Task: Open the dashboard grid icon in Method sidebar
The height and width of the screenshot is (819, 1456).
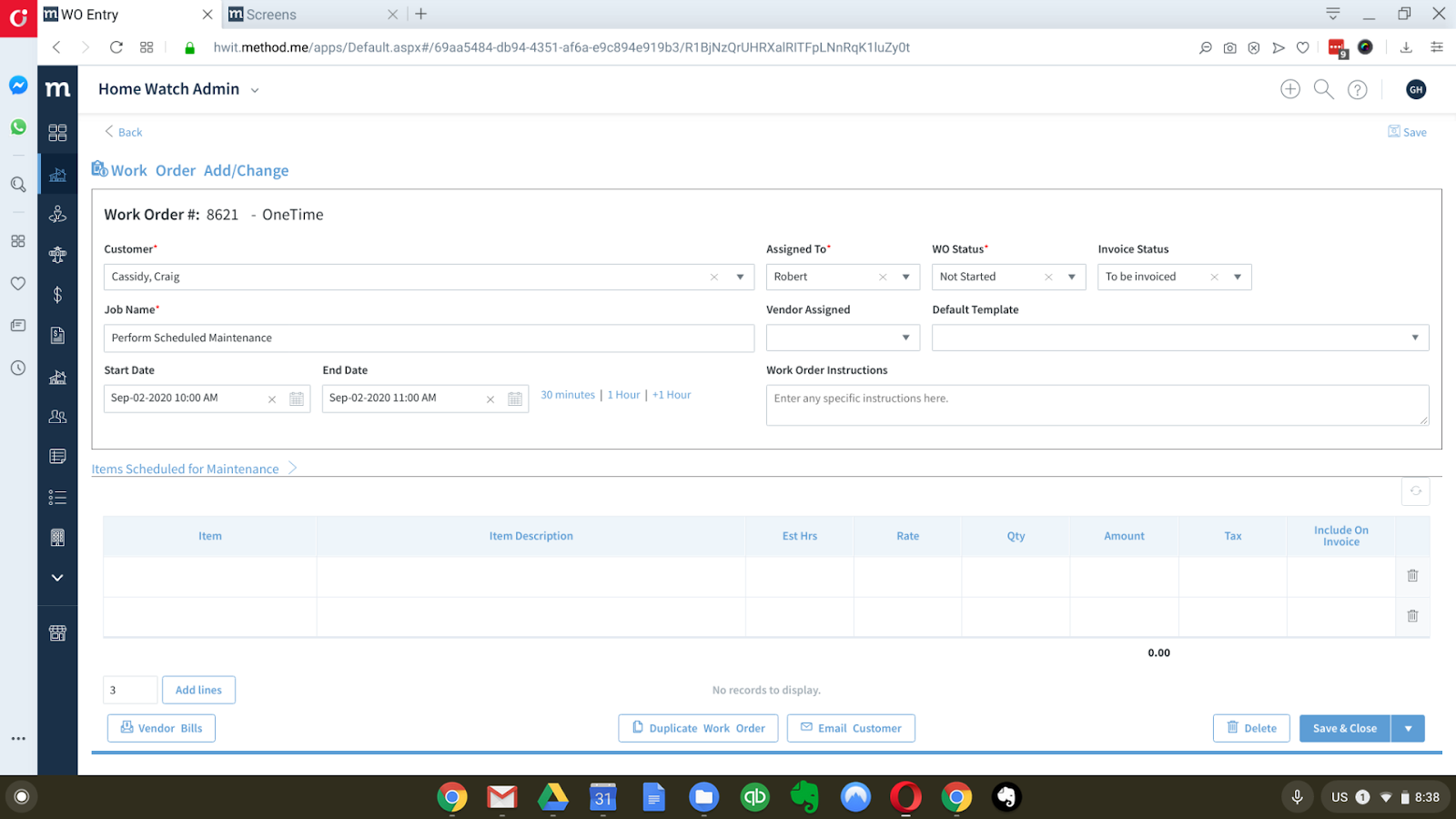Action: (57, 133)
